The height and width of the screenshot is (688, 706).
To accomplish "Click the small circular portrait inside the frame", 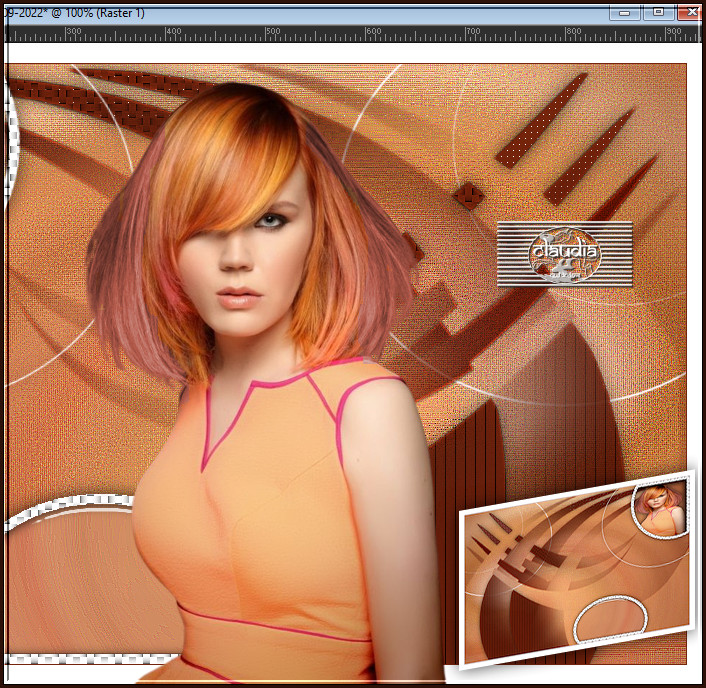I will (x=660, y=510).
